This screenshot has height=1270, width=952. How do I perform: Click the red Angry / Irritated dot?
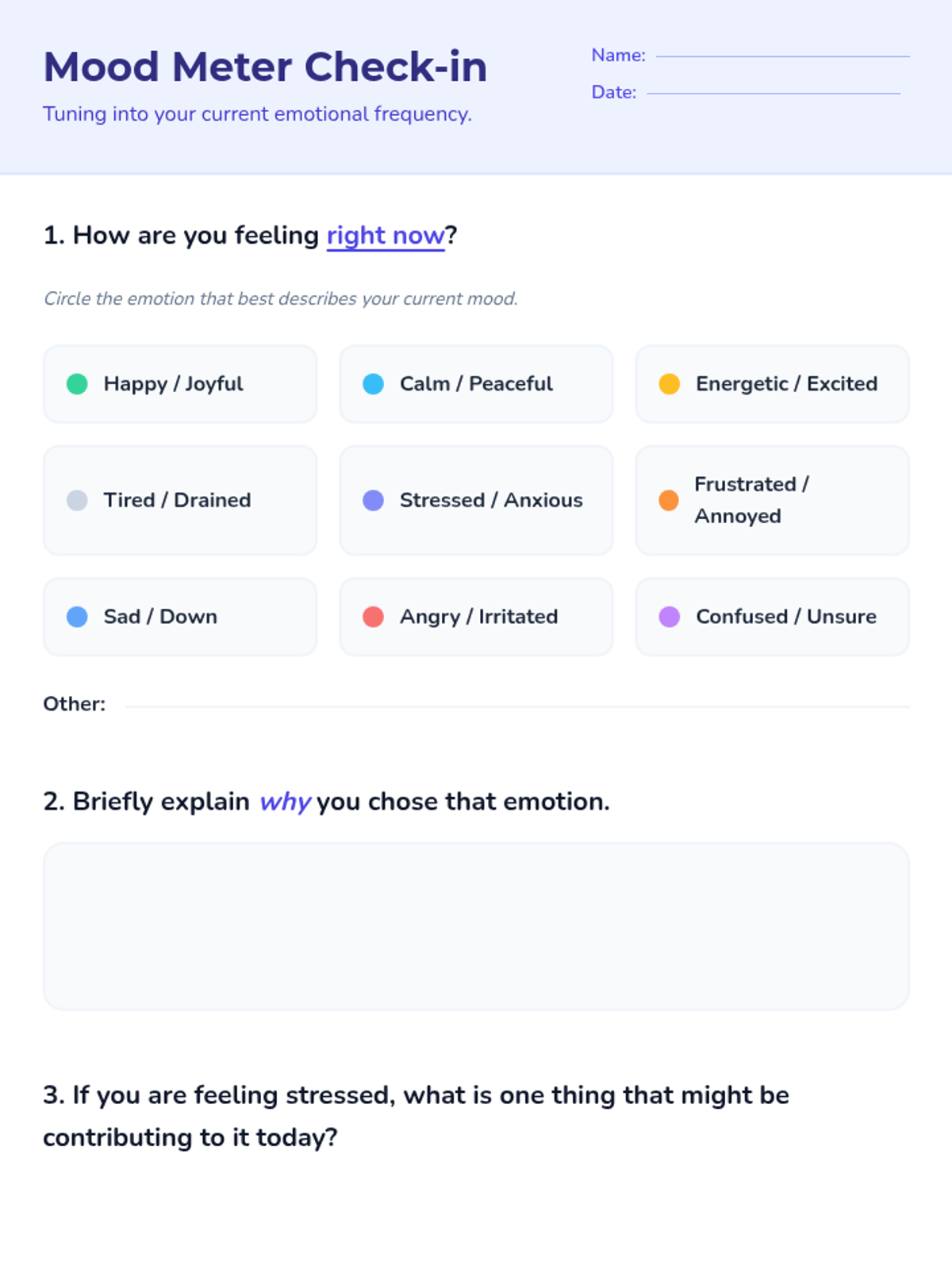[x=373, y=617]
